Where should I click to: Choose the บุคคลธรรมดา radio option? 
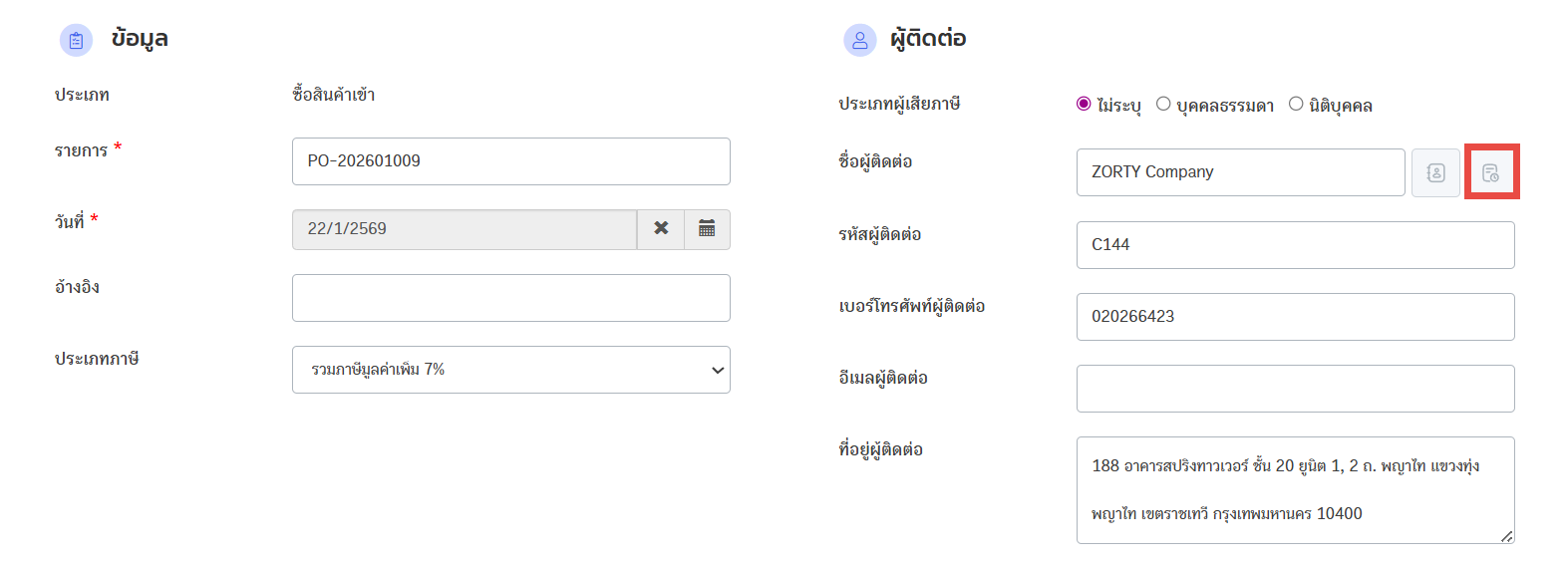[1163, 104]
